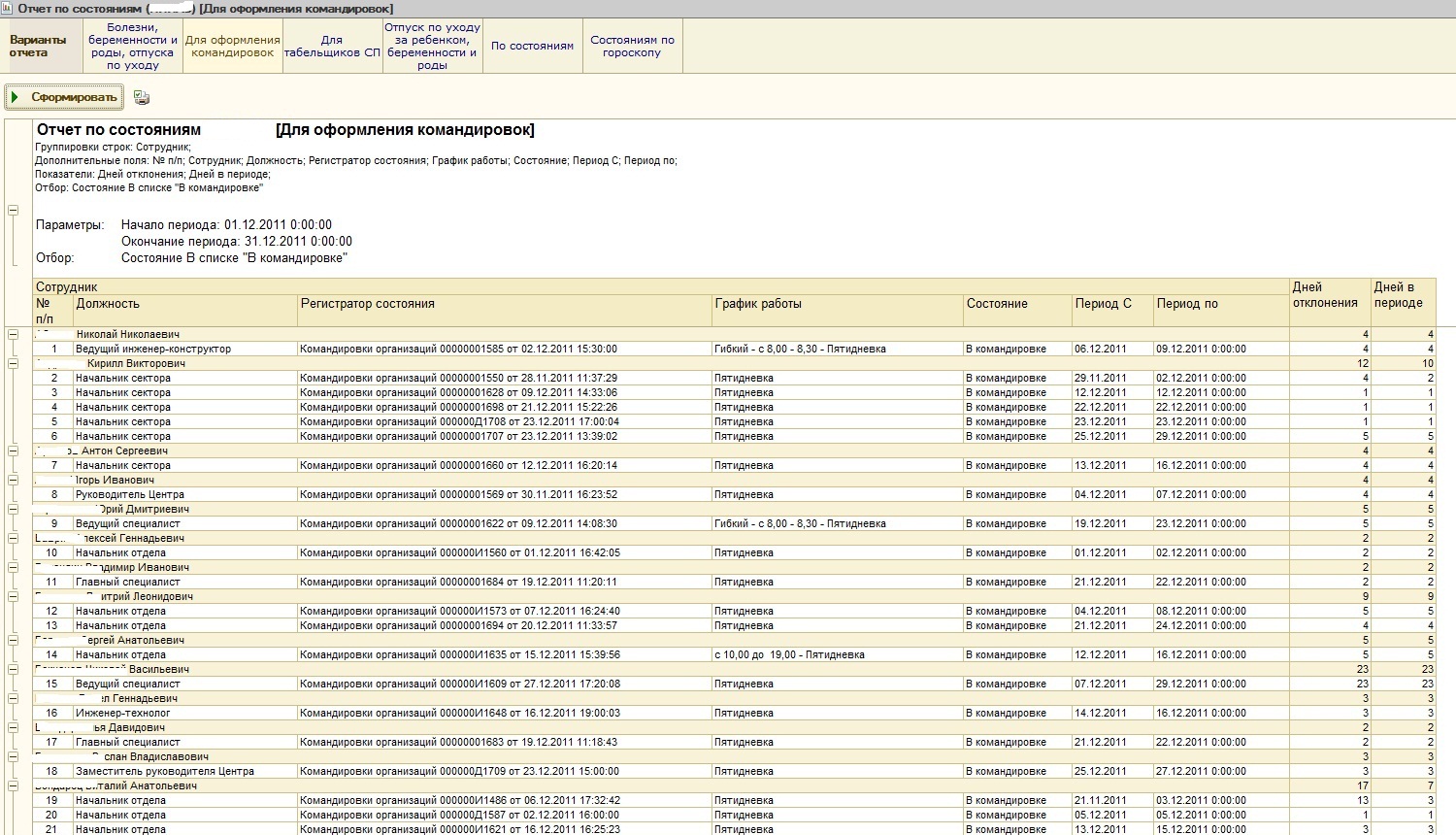Select the 'Начало периода: 01.12.2011 0:00:00' line
This screenshot has width=1456, height=835.
point(226,224)
